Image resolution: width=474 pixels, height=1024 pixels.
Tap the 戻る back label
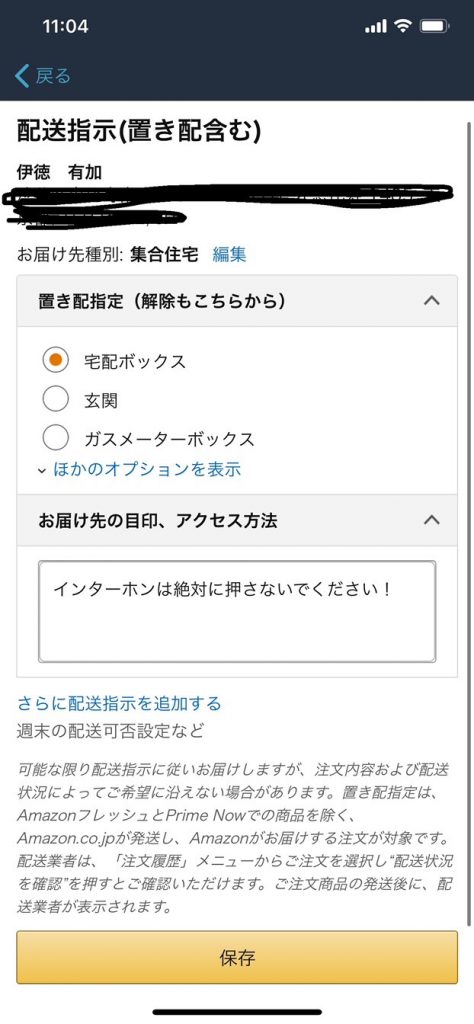[x=53, y=76]
